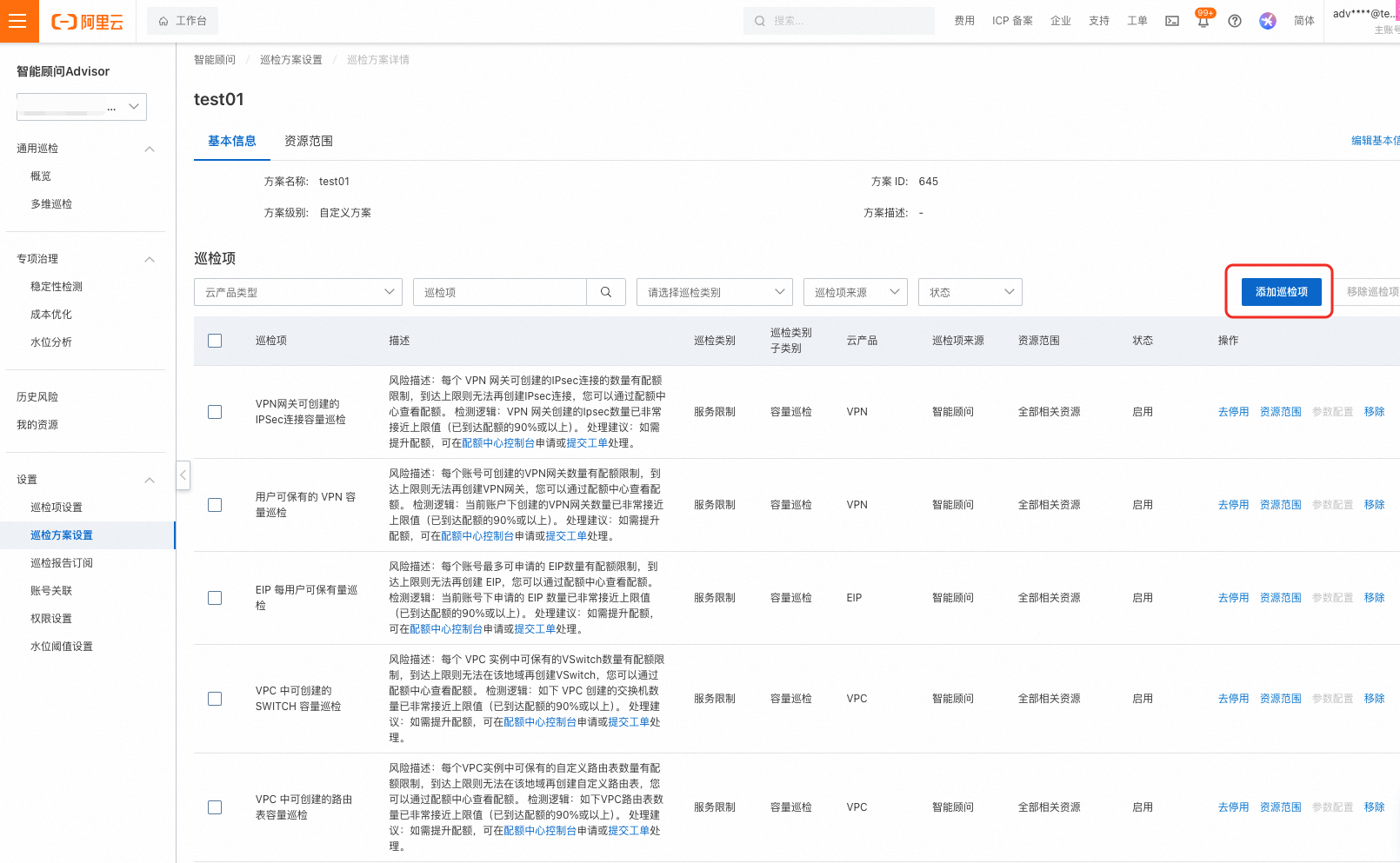The width and height of the screenshot is (1400, 863).
Task: Collapse the 设置 sidebar group
Action: point(150,480)
